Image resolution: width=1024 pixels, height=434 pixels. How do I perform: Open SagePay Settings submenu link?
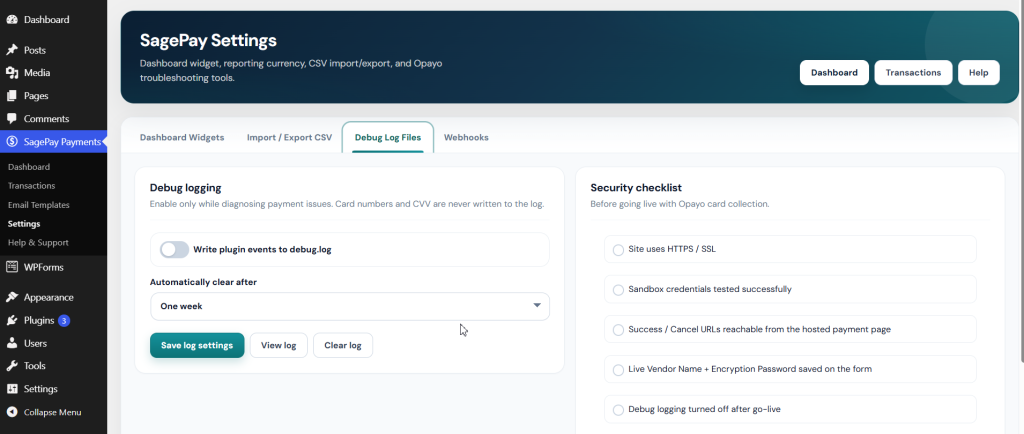tap(24, 224)
